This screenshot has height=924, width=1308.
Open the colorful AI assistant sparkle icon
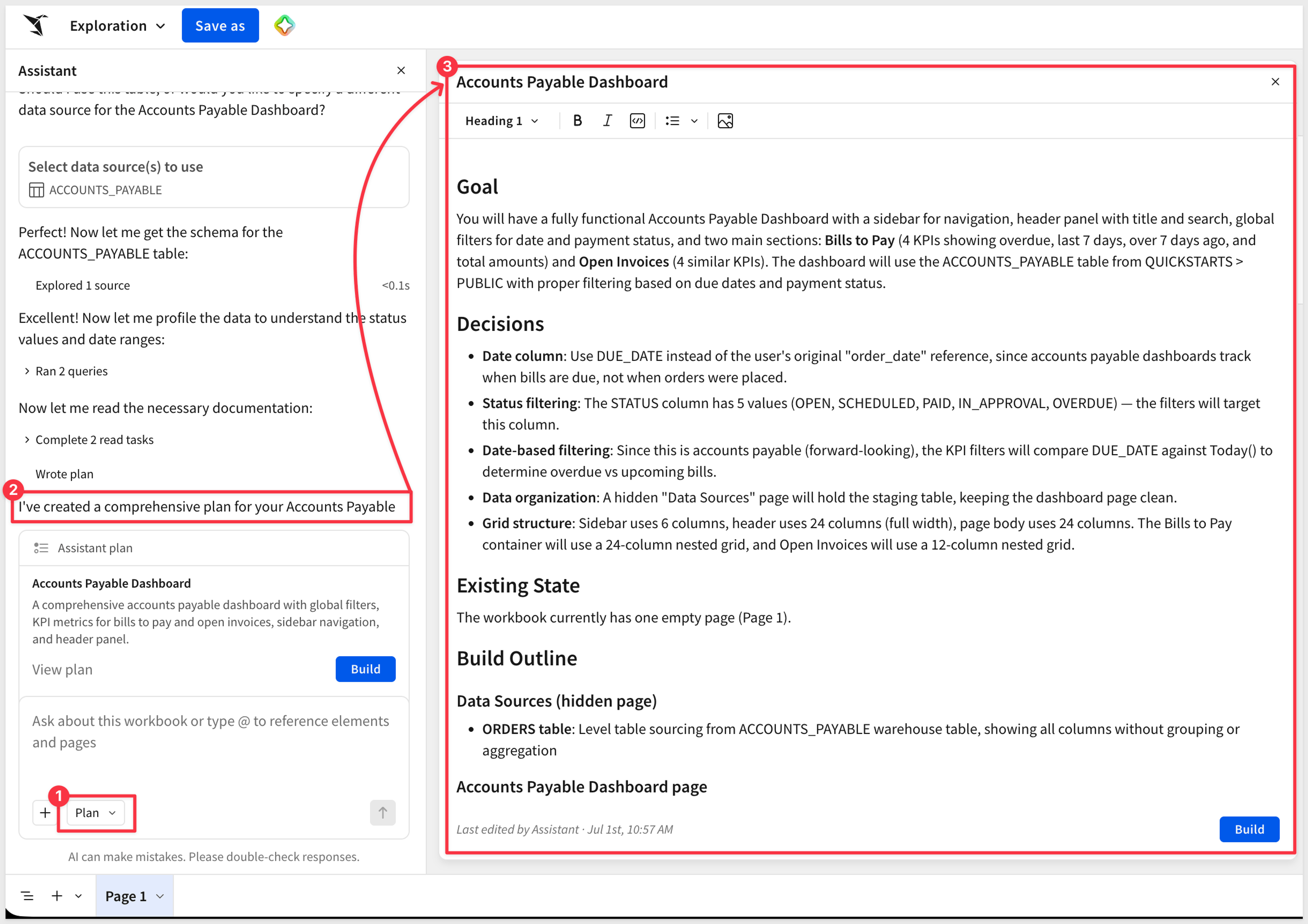(x=284, y=26)
